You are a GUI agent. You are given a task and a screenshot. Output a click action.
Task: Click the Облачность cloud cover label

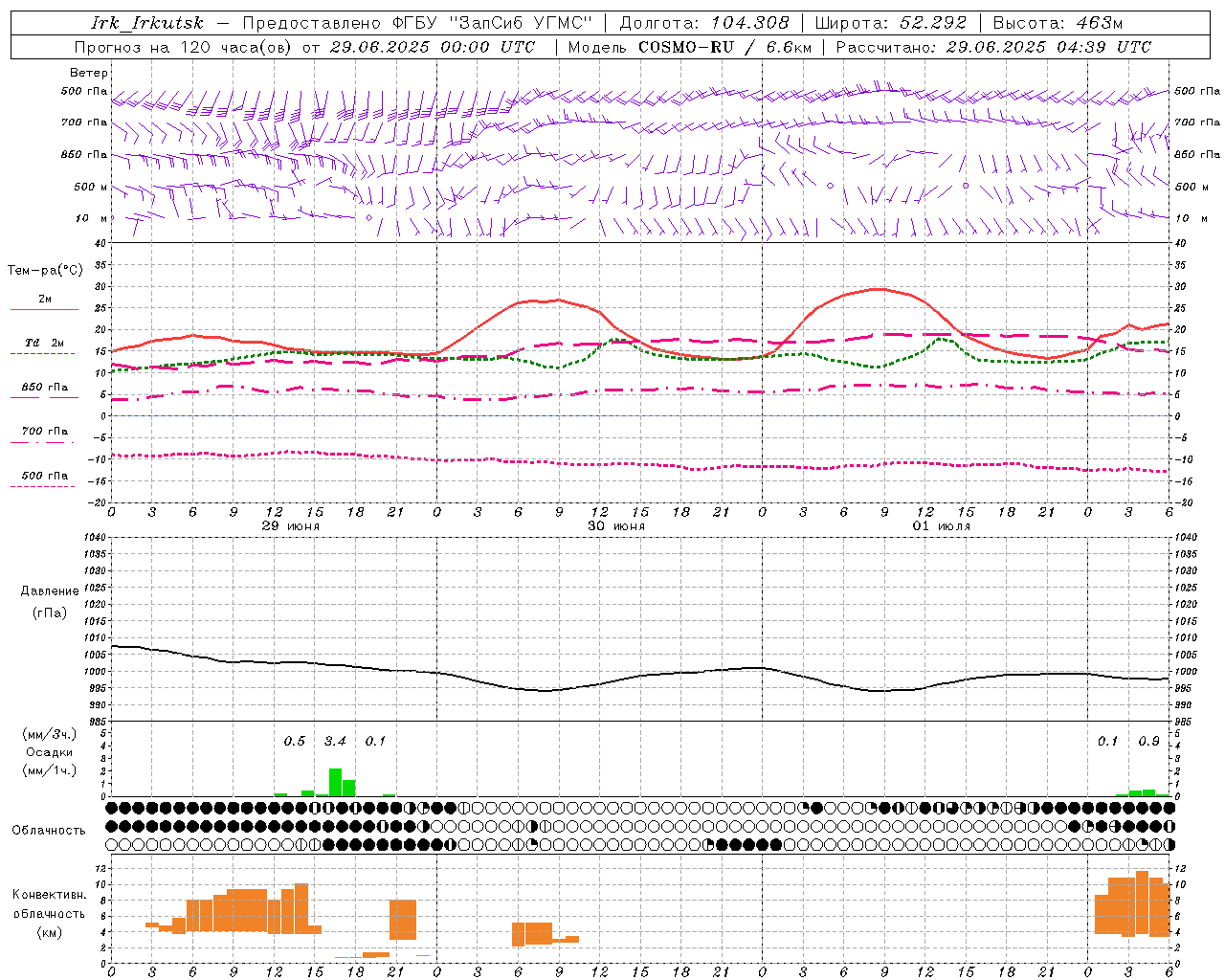pyautogui.click(x=49, y=831)
